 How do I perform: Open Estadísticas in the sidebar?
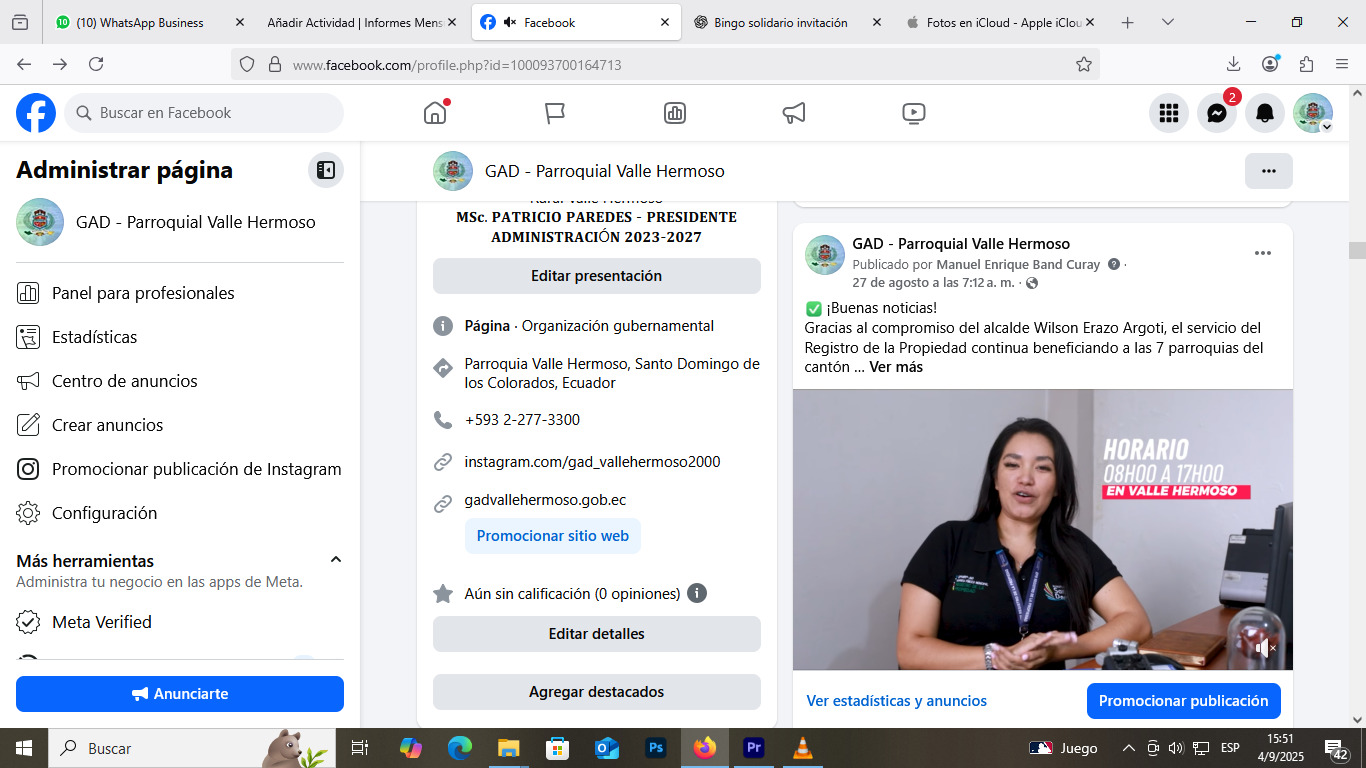click(x=94, y=337)
